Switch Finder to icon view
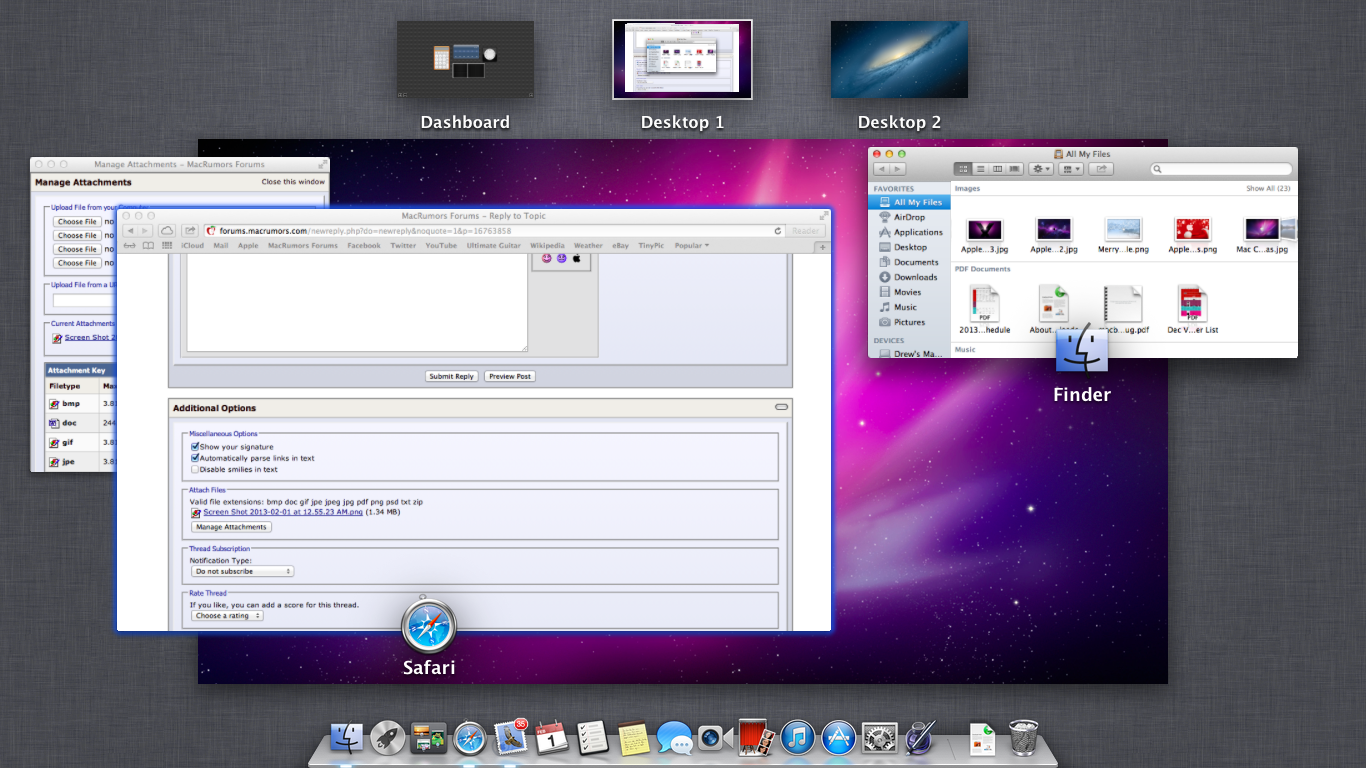The image size is (1366, 768). pos(963,169)
